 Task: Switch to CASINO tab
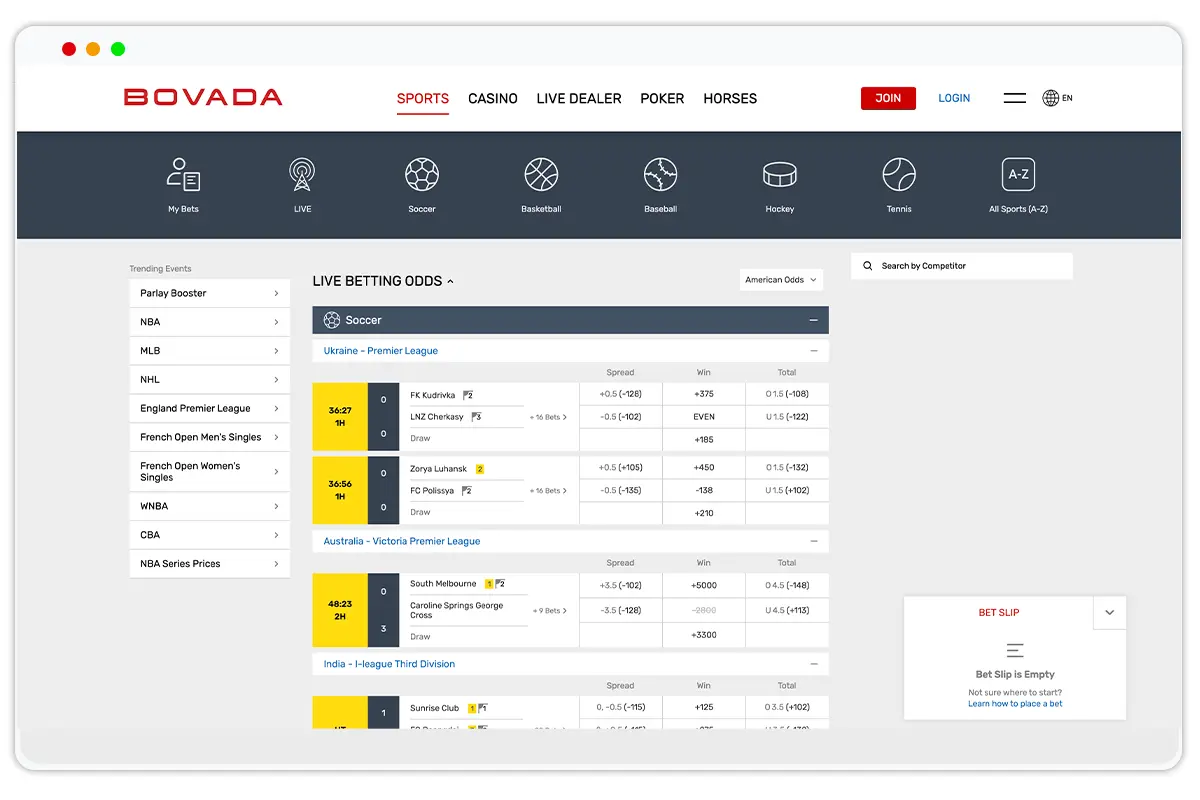tap(493, 98)
